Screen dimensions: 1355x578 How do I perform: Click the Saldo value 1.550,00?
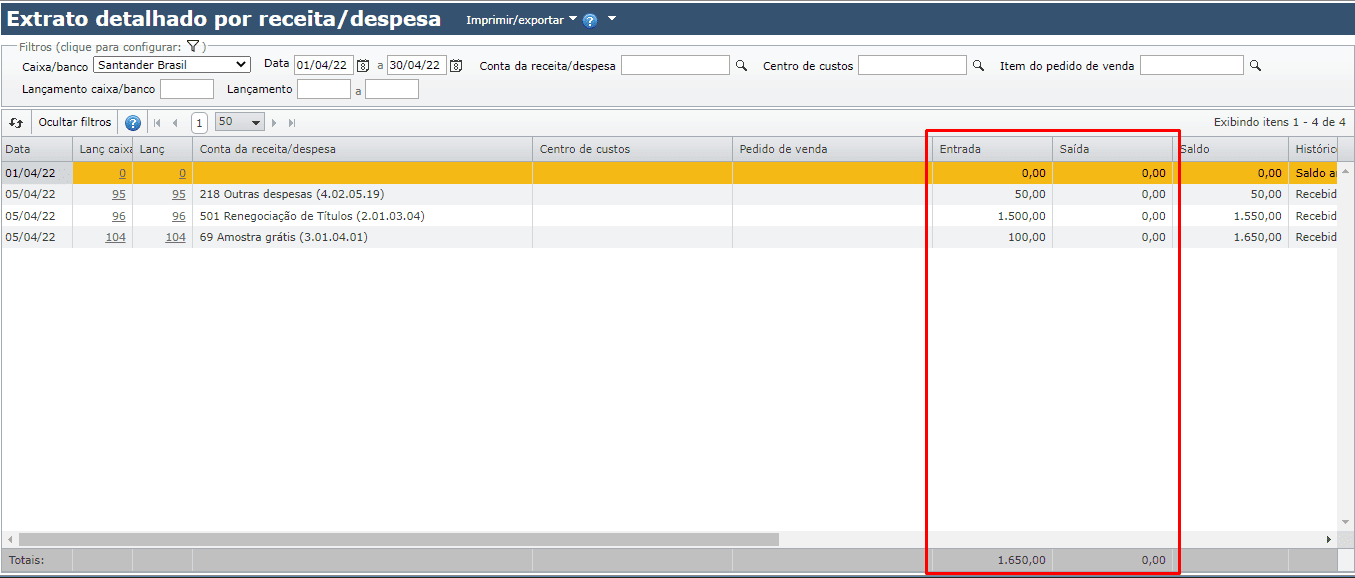pos(1256,216)
